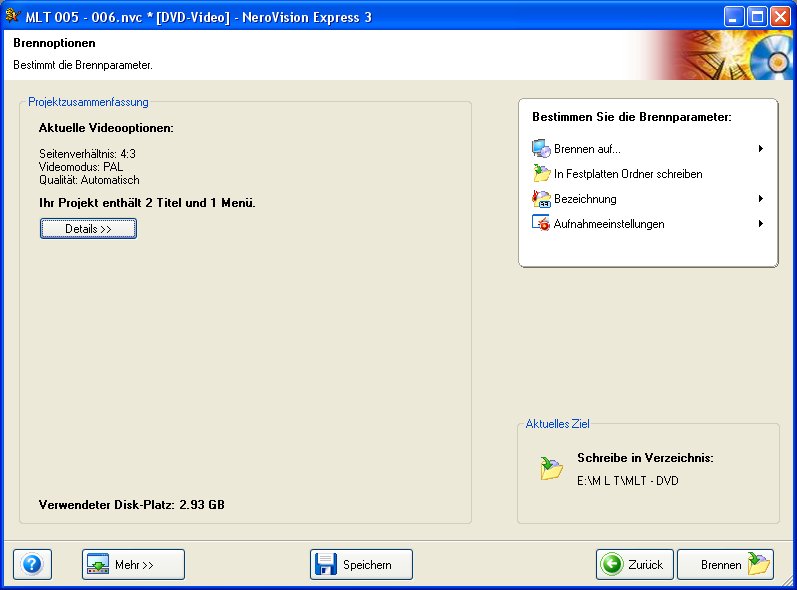Open help with the blue question mark icon
The width and height of the screenshot is (797, 590).
click(x=32, y=565)
